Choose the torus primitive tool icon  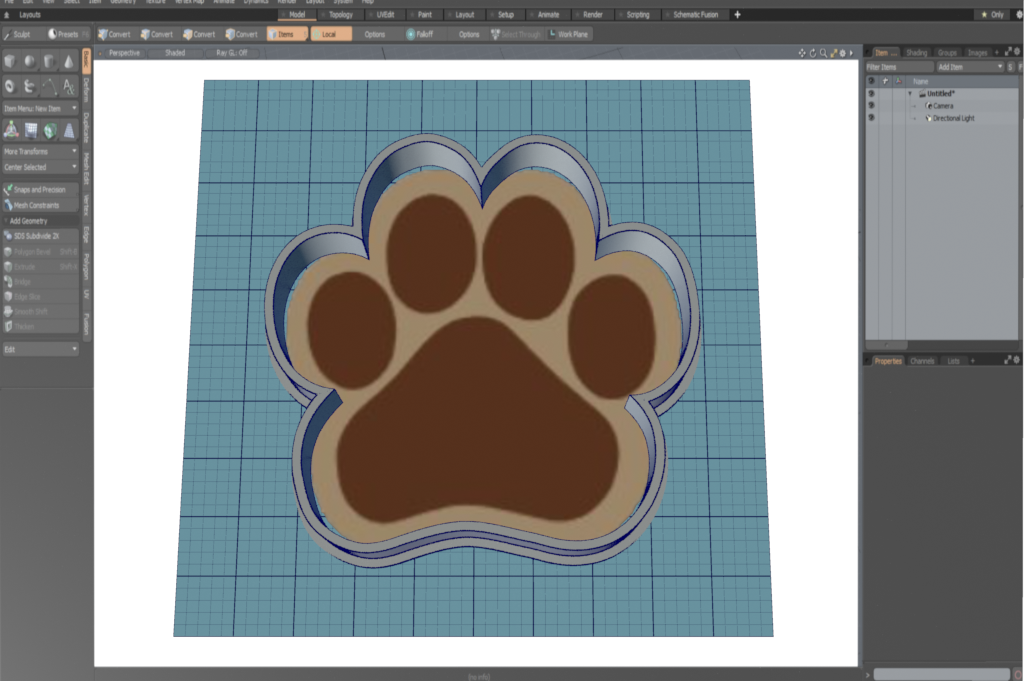click(x=10, y=87)
